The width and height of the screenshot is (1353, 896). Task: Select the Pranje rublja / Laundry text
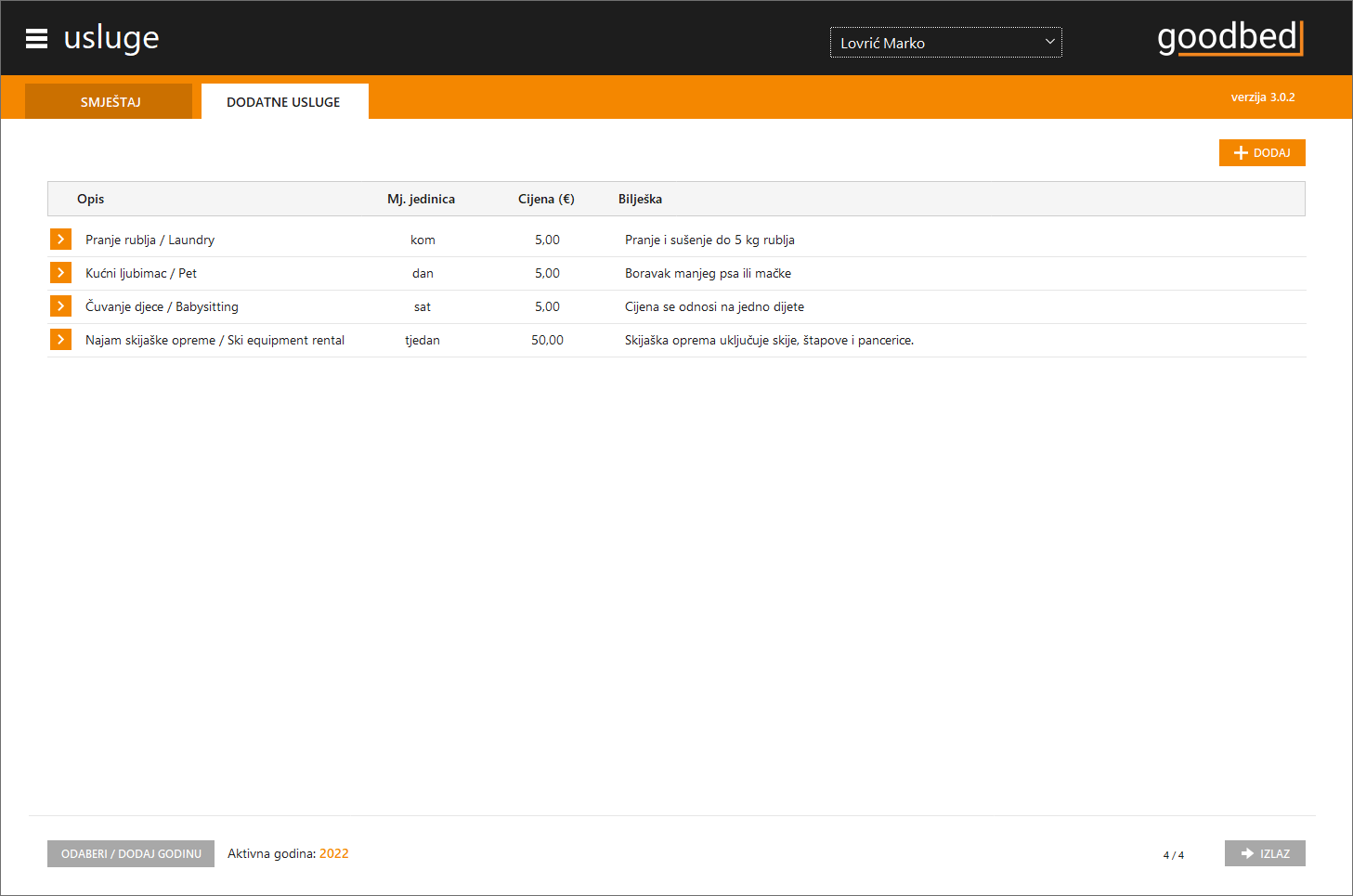click(150, 240)
